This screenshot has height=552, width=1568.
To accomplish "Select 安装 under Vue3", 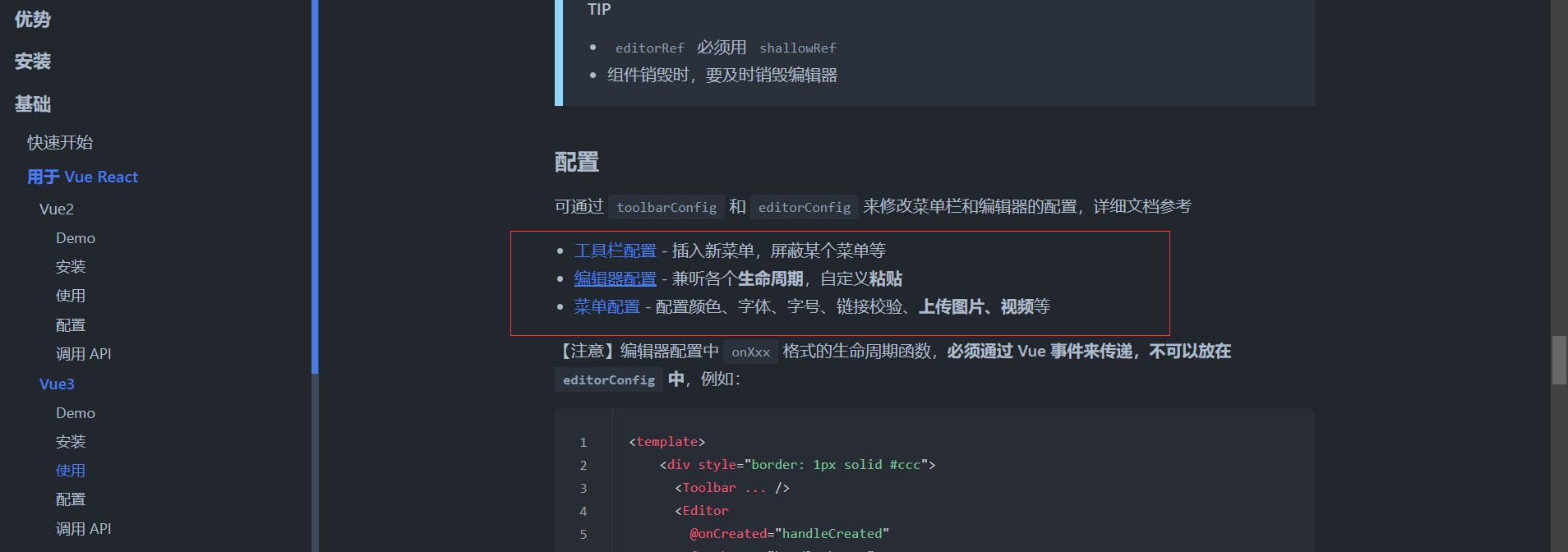I will 71,441.
